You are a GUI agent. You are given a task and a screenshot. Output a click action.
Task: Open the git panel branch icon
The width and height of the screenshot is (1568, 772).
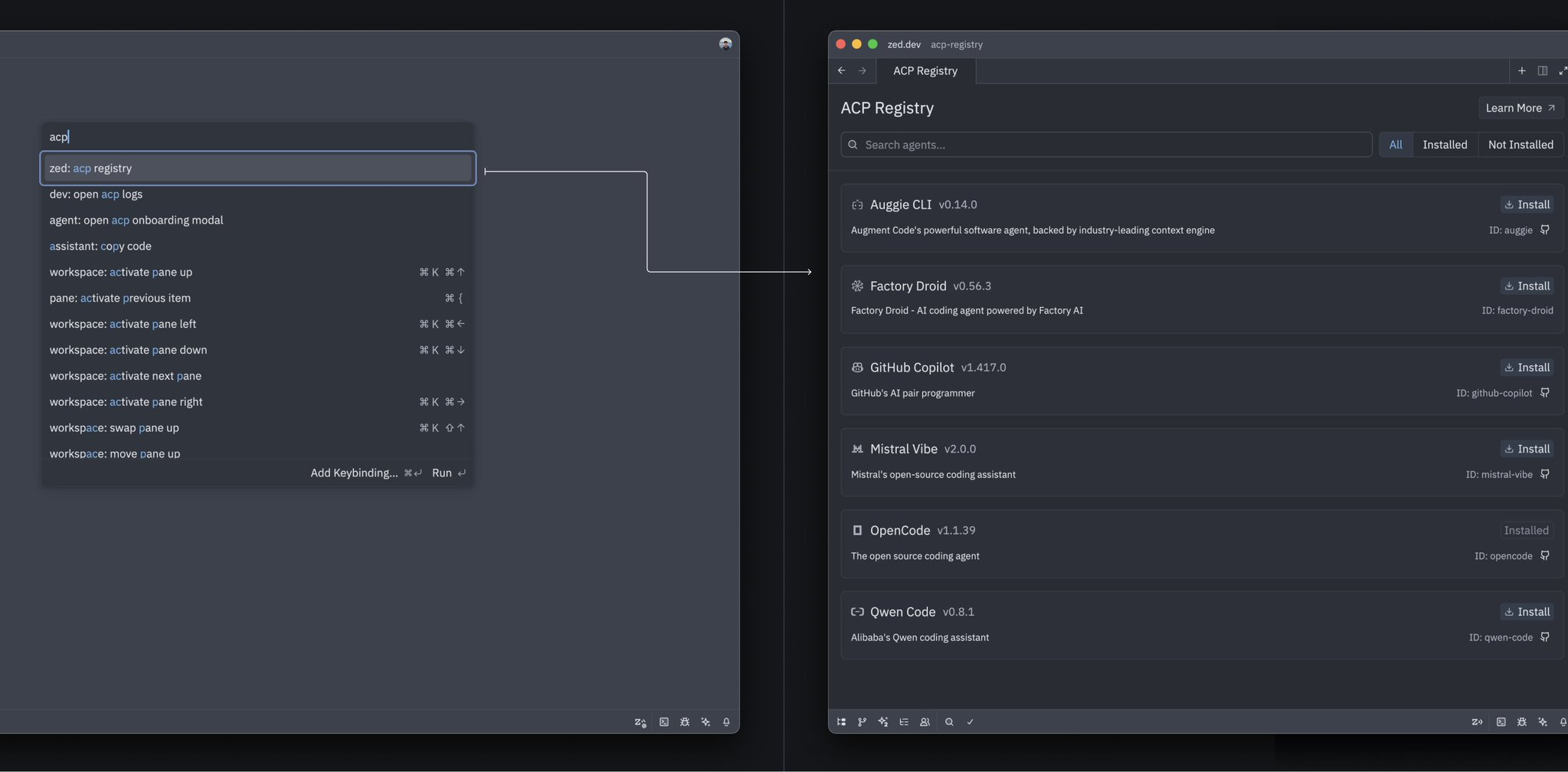coord(863,721)
